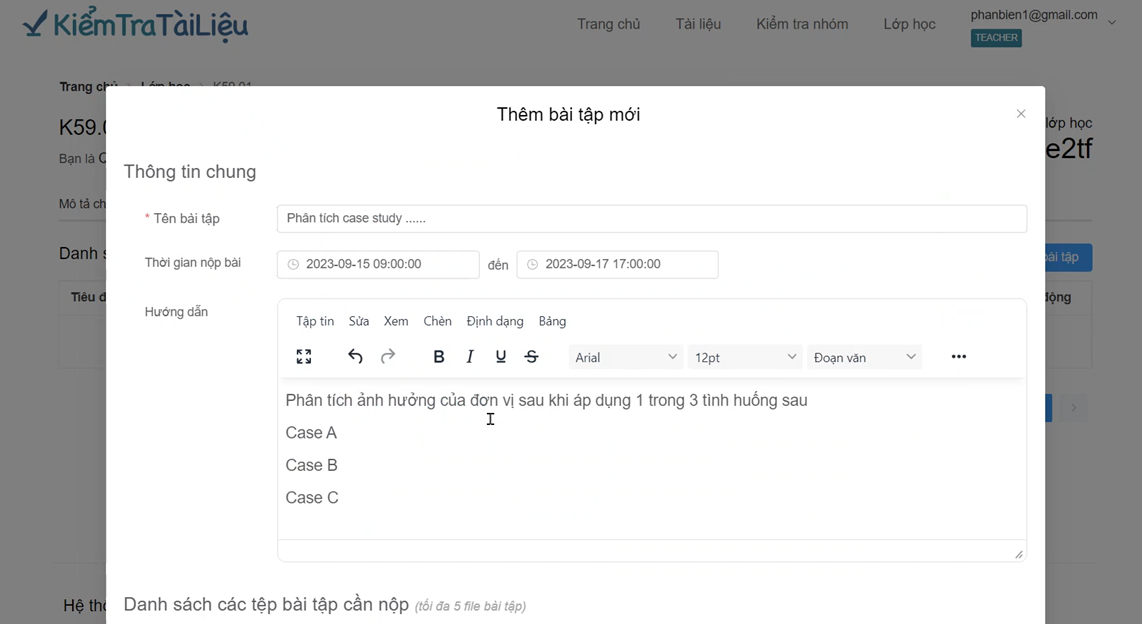
Task: Open the Arial font family dropdown
Action: tap(626, 358)
